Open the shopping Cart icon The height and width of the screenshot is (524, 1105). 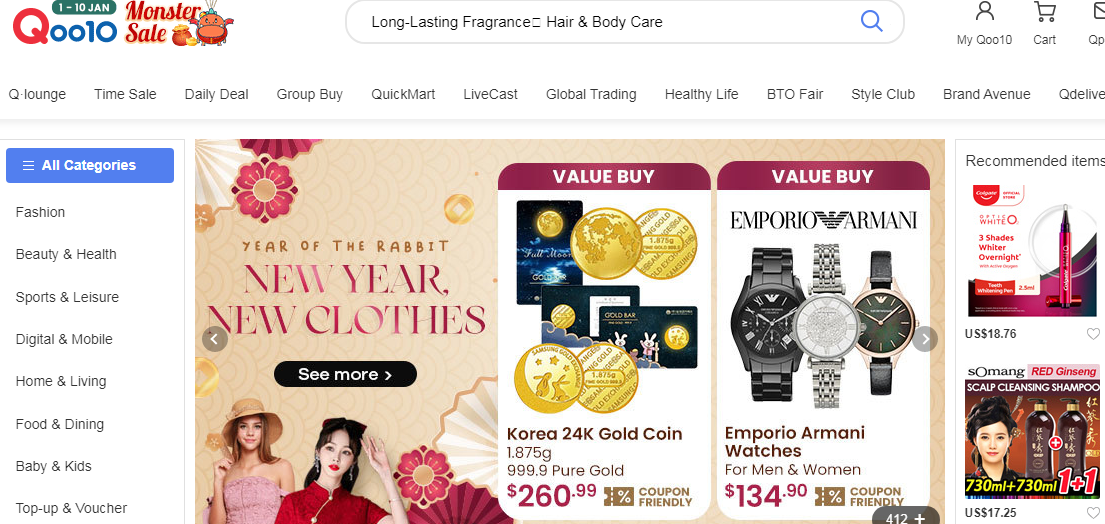coord(1044,12)
